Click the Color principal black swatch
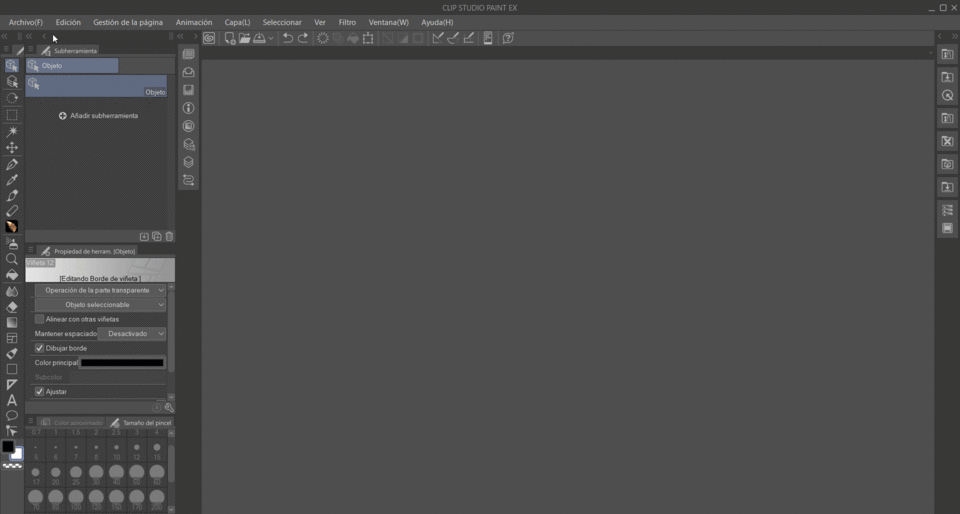The width and height of the screenshot is (960, 514). (122, 363)
